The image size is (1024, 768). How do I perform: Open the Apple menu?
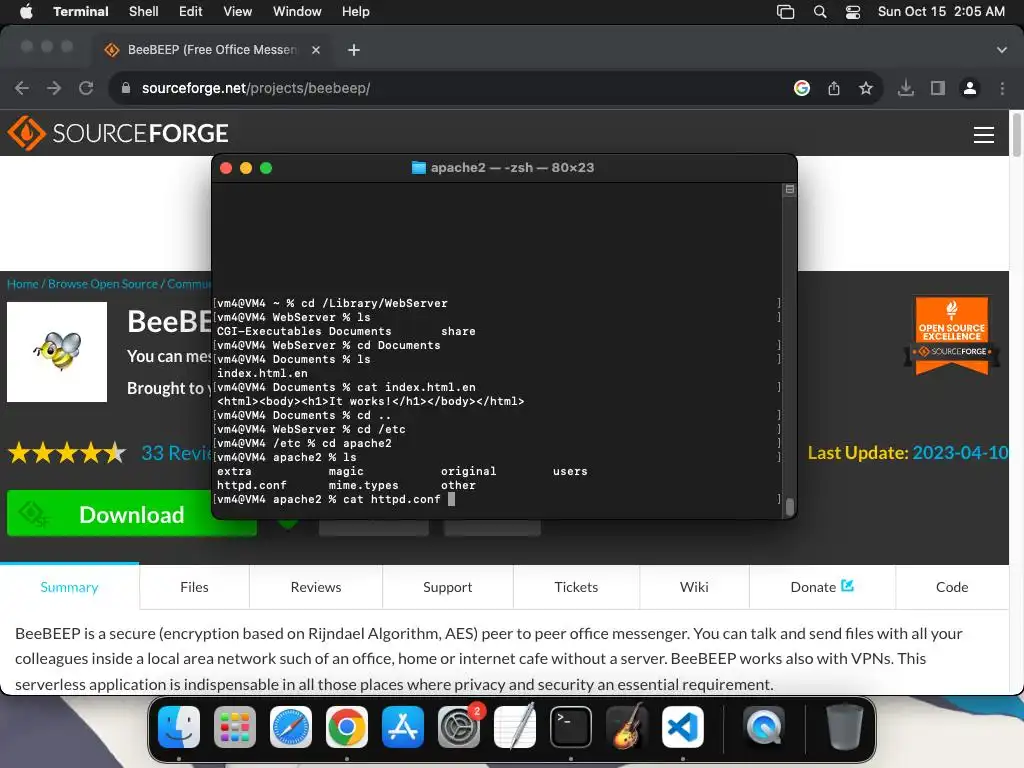(x=26, y=12)
